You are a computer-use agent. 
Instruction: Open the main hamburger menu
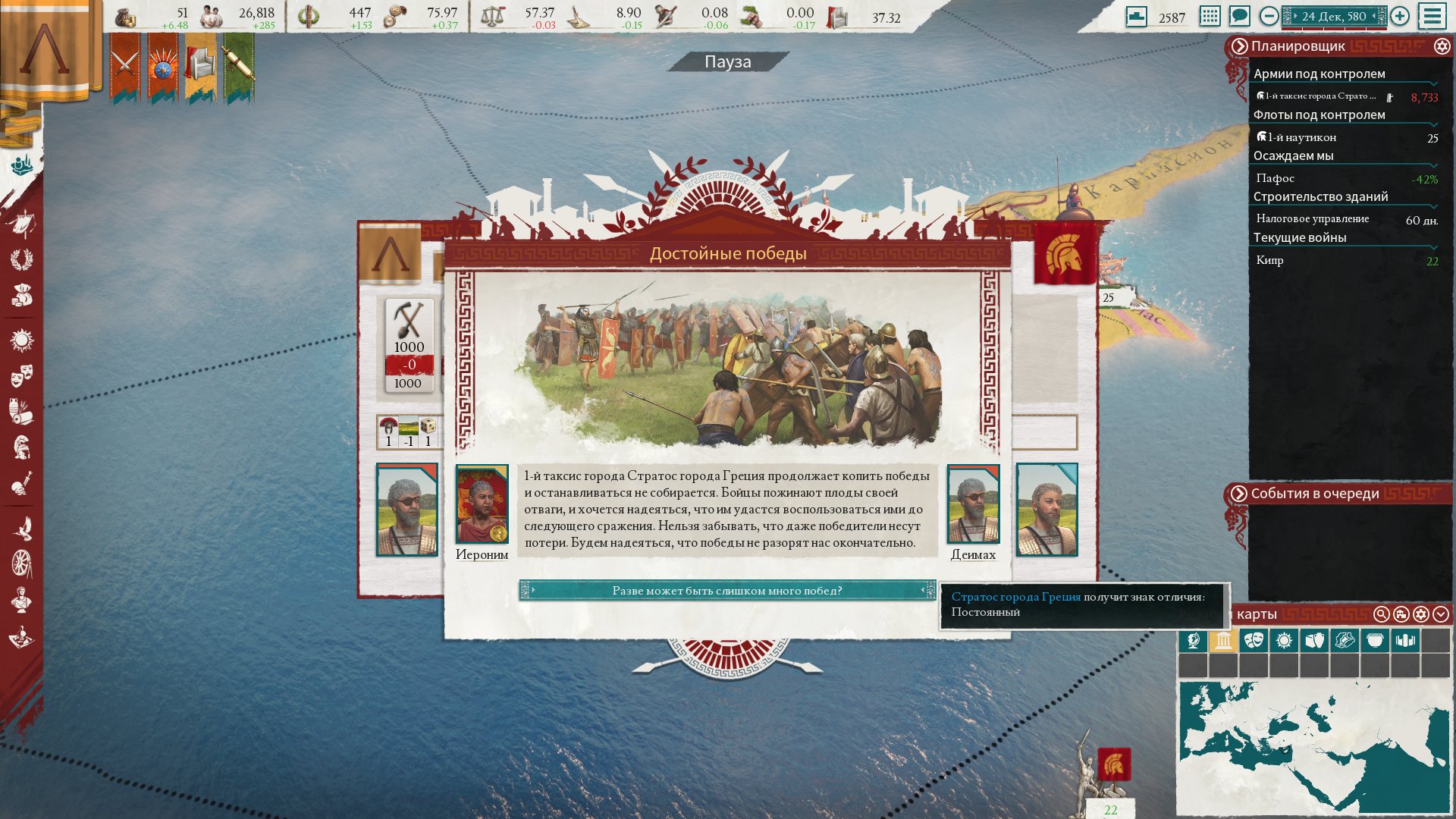pos(1432,16)
